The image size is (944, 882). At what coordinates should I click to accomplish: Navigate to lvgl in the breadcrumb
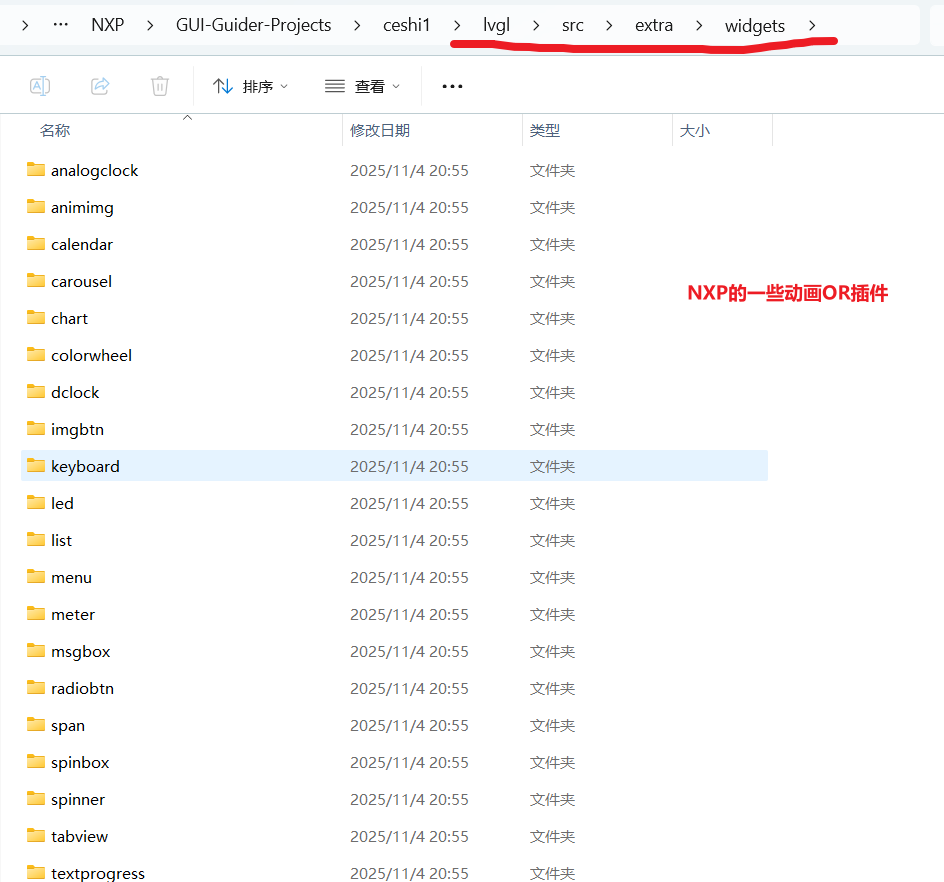(x=496, y=25)
